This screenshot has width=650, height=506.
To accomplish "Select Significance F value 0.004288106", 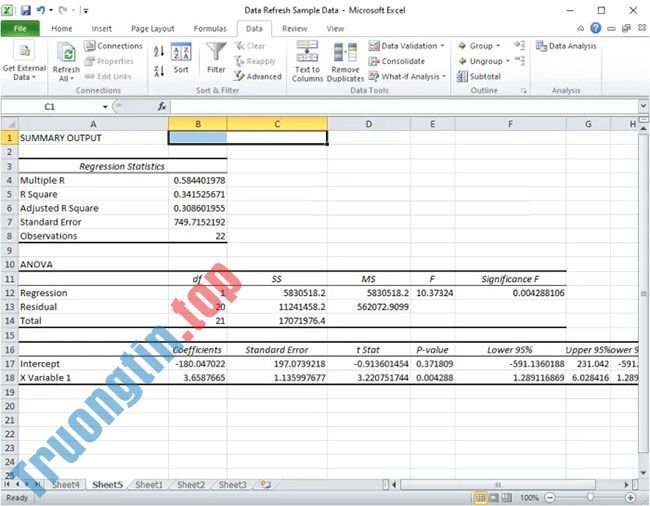I will point(510,293).
